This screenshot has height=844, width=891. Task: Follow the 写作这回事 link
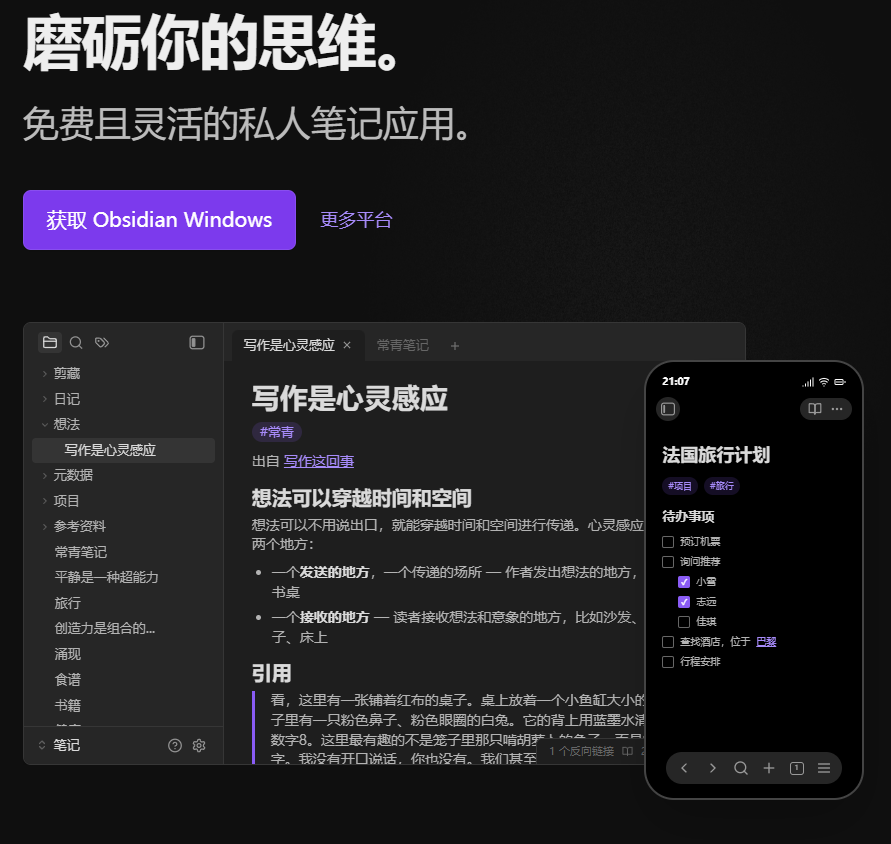point(319,461)
